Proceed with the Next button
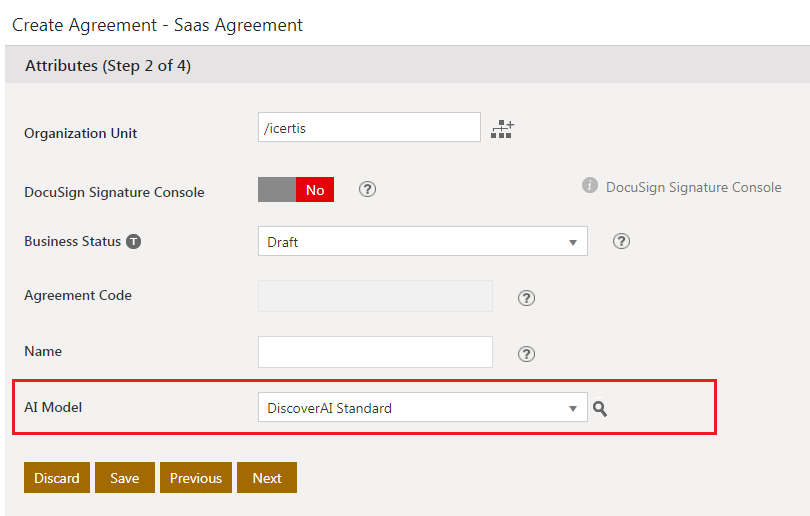 [267, 478]
